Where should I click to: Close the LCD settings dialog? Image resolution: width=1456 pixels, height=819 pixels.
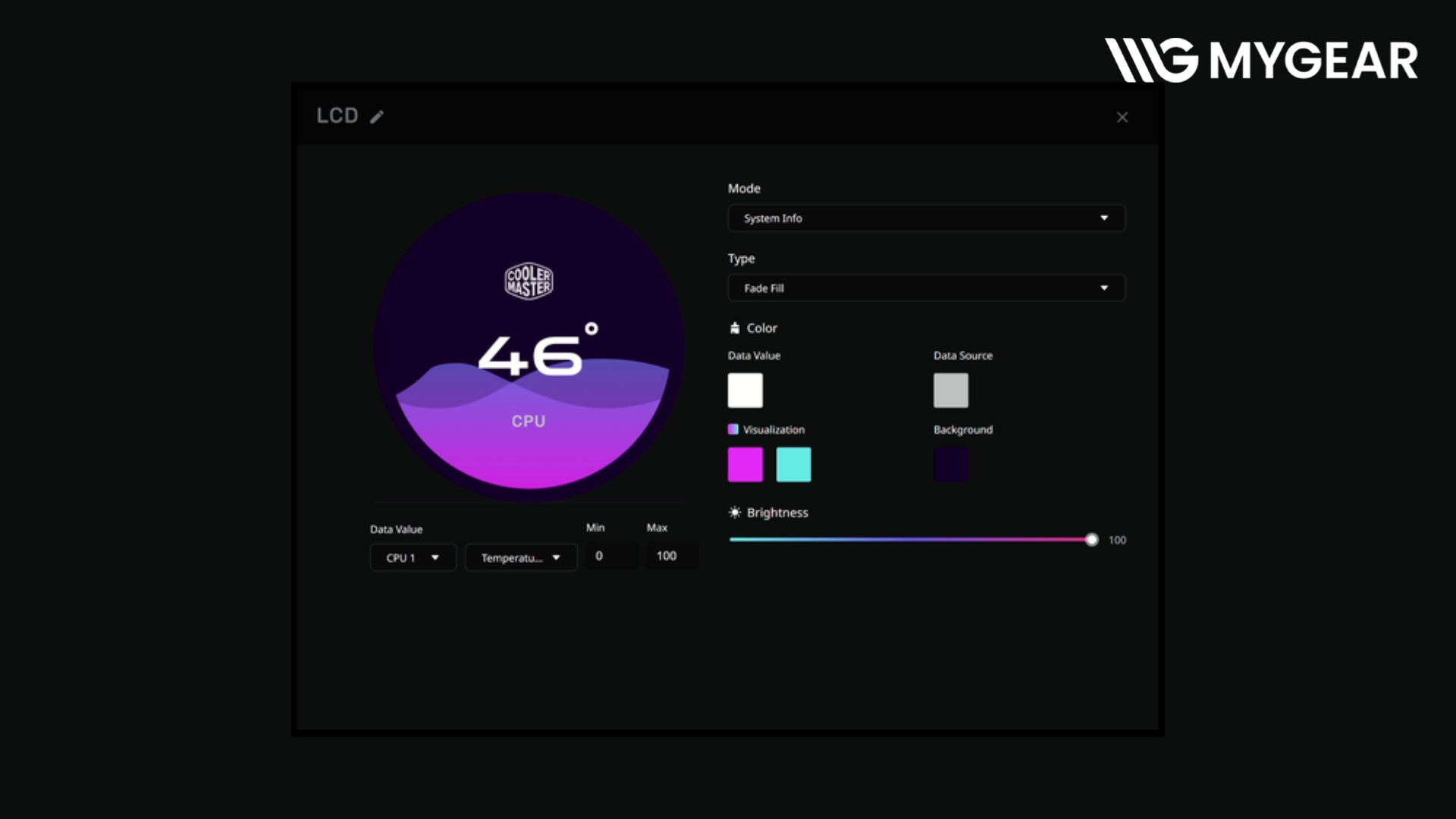click(x=1122, y=118)
